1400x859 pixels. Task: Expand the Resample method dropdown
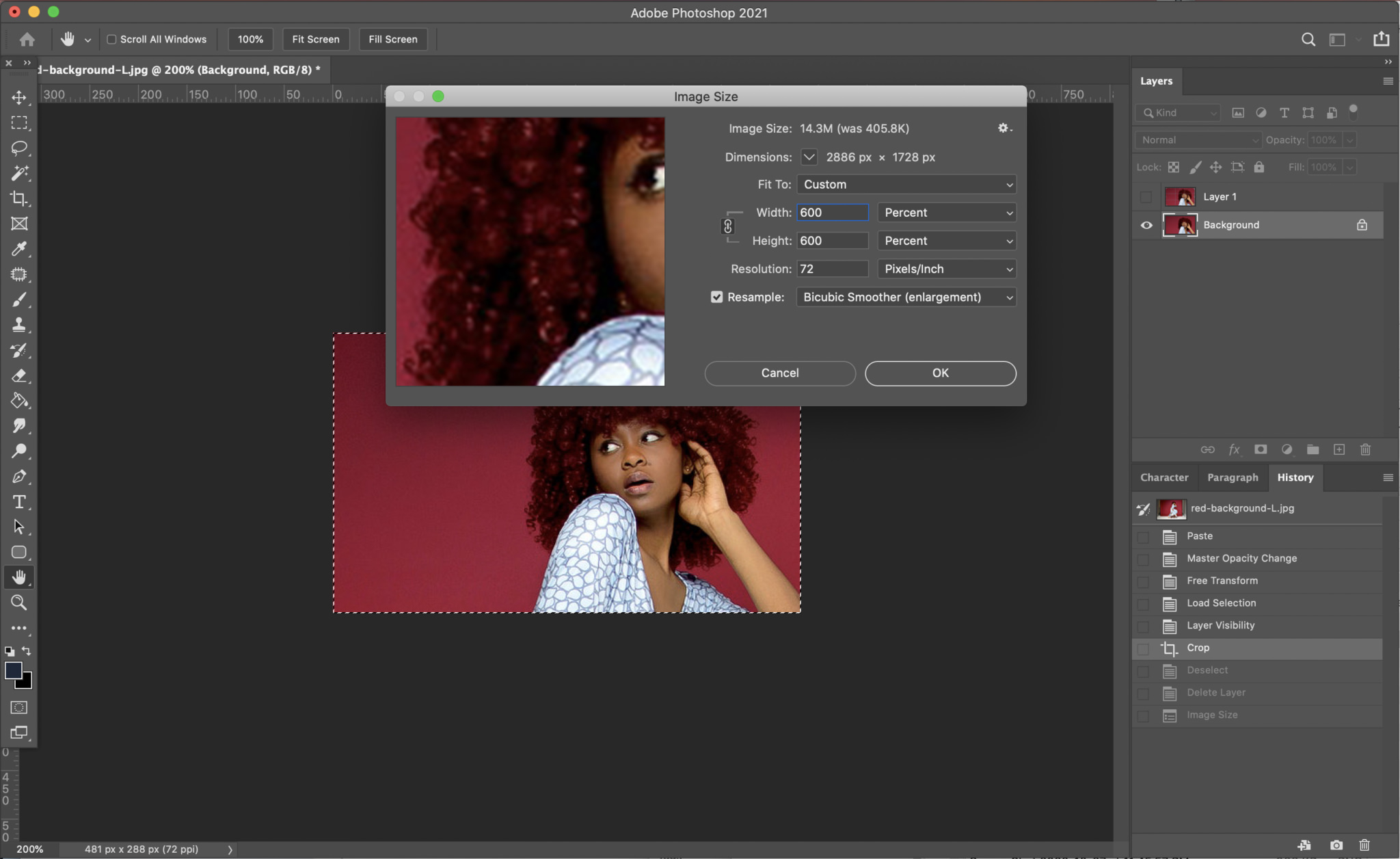point(906,297)
